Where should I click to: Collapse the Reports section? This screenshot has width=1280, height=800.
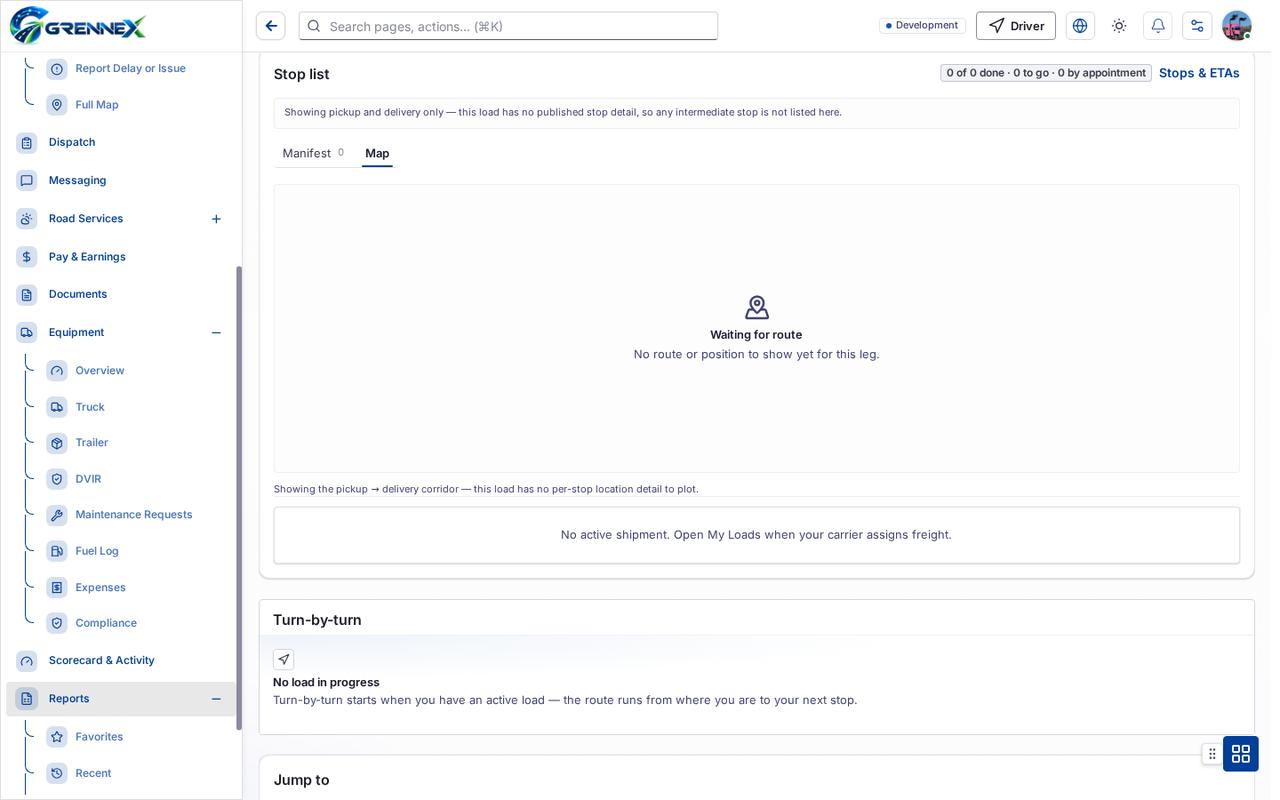point(216,699)
